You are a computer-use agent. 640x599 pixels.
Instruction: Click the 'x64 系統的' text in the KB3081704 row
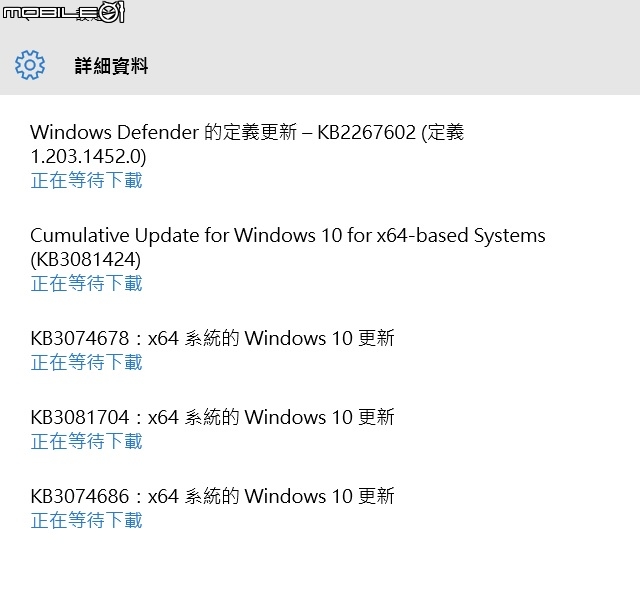point(193,417)
